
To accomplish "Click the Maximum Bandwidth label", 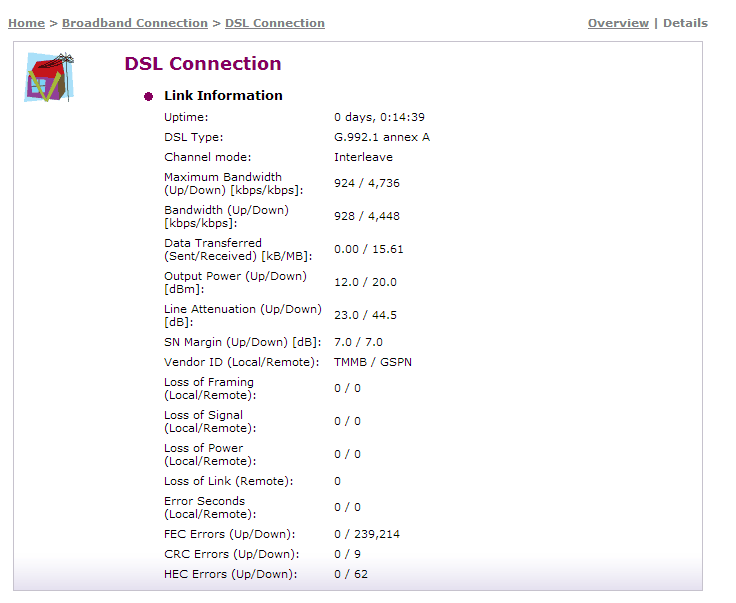I will tap(234, 183).
